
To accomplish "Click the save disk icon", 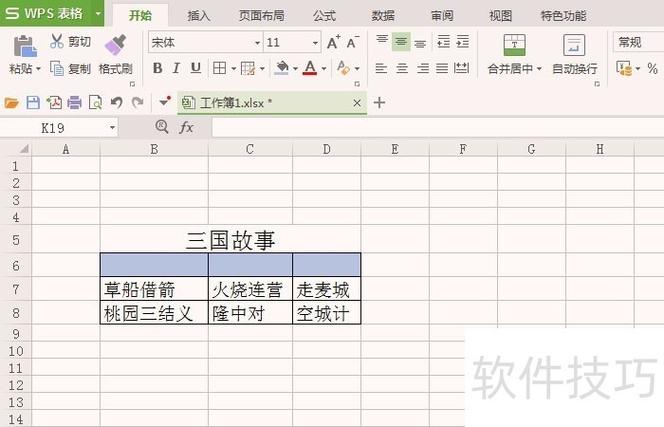I will [33, 103].
